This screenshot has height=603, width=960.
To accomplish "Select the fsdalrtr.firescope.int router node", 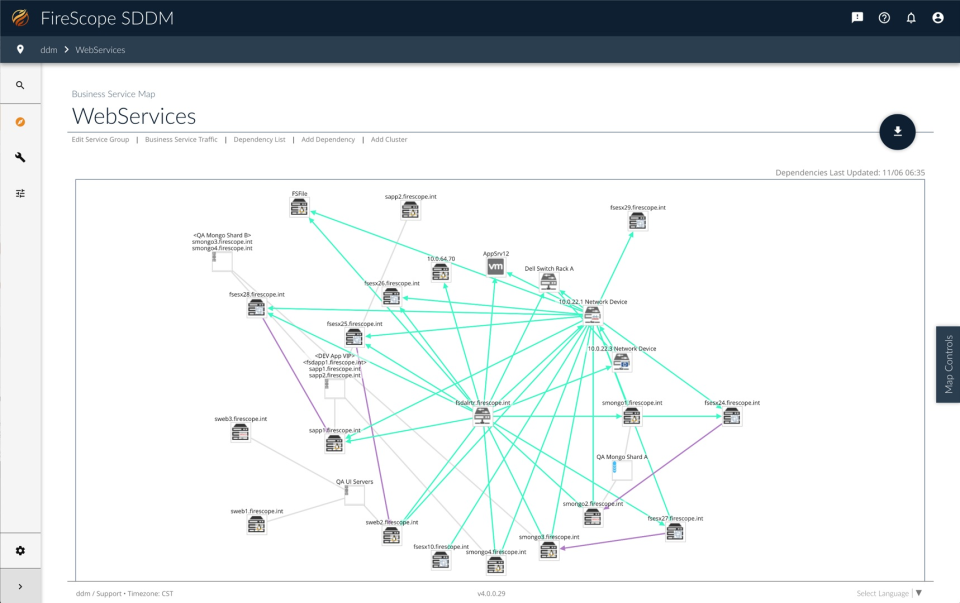I will click(x=482, y=416).
